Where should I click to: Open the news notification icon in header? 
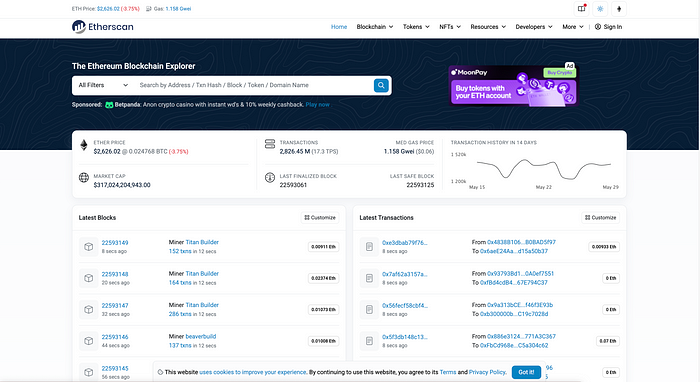(581, 9)
